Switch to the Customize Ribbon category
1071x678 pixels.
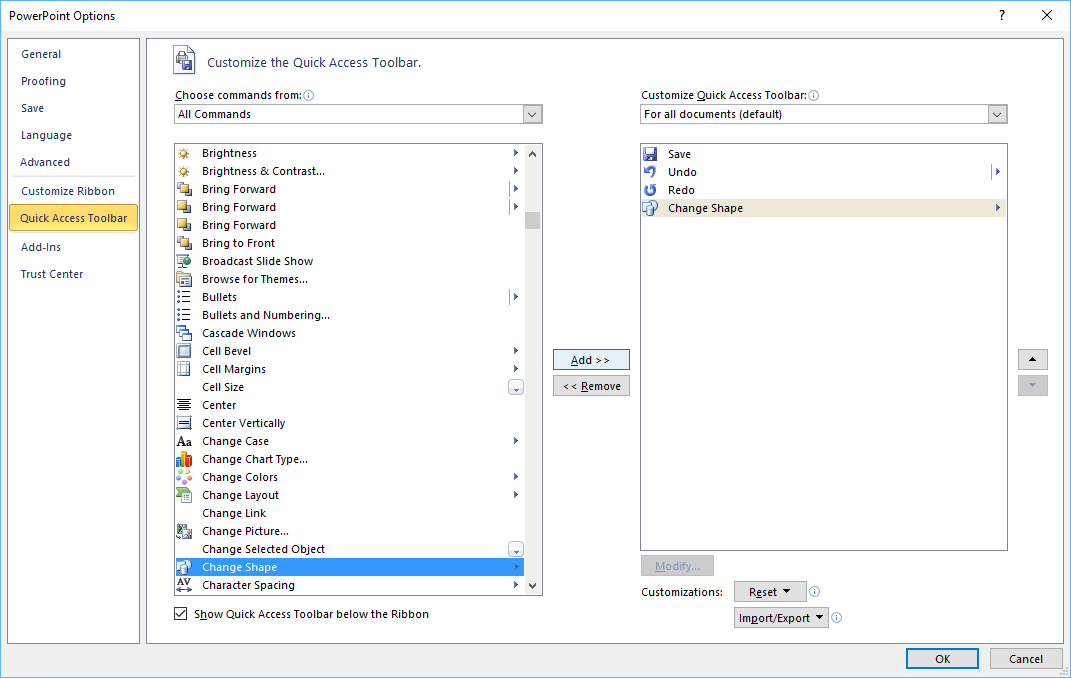68,191
